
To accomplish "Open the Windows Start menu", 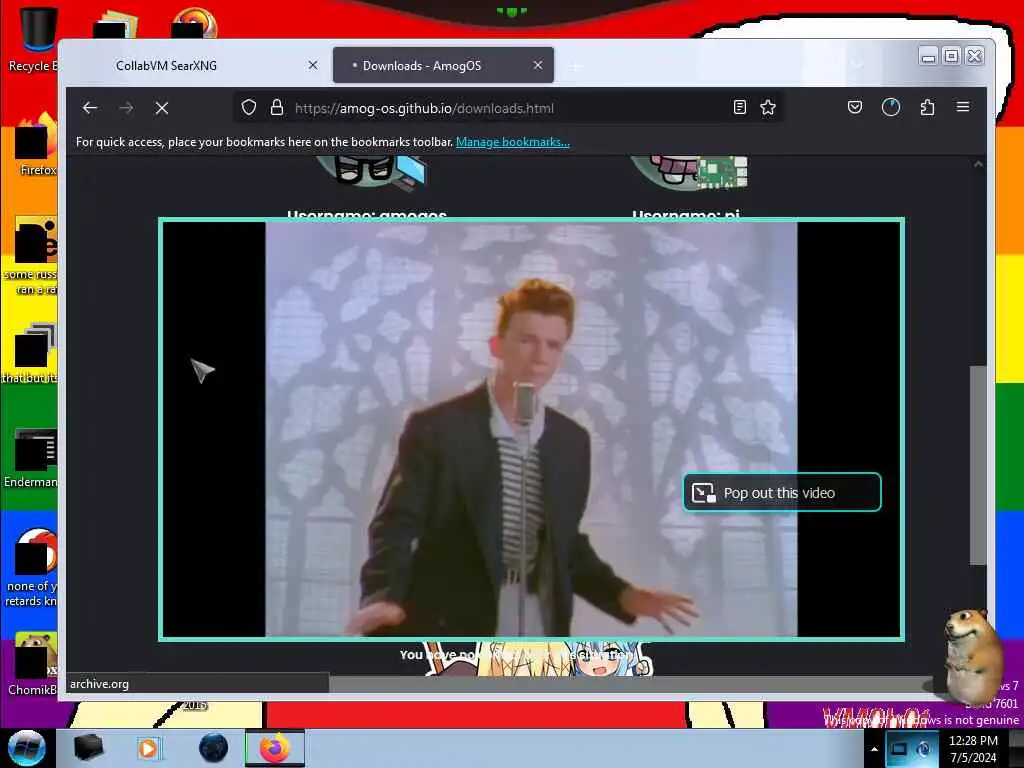I will click(27, 748).
